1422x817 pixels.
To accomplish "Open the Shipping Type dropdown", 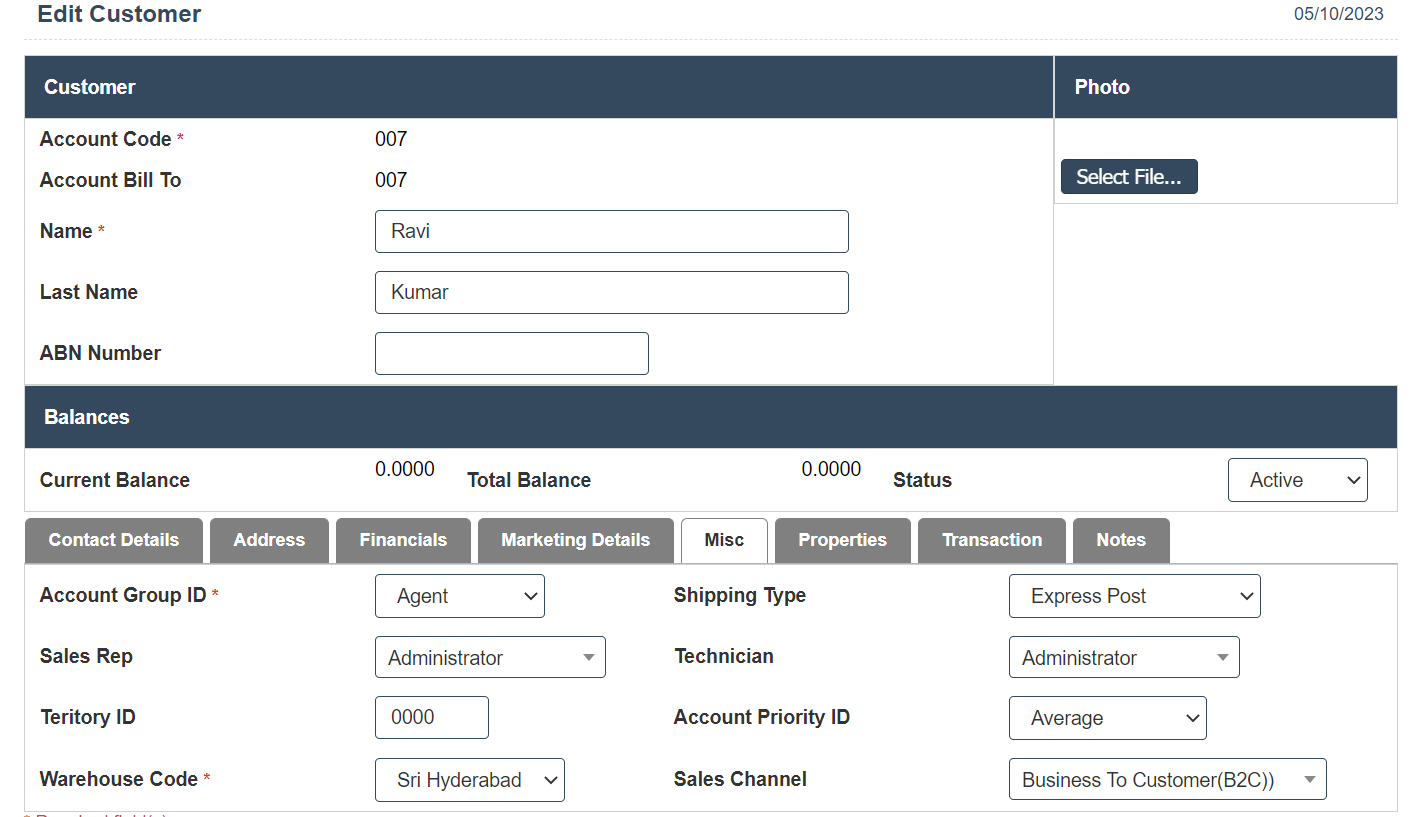I will (1134, 596).
